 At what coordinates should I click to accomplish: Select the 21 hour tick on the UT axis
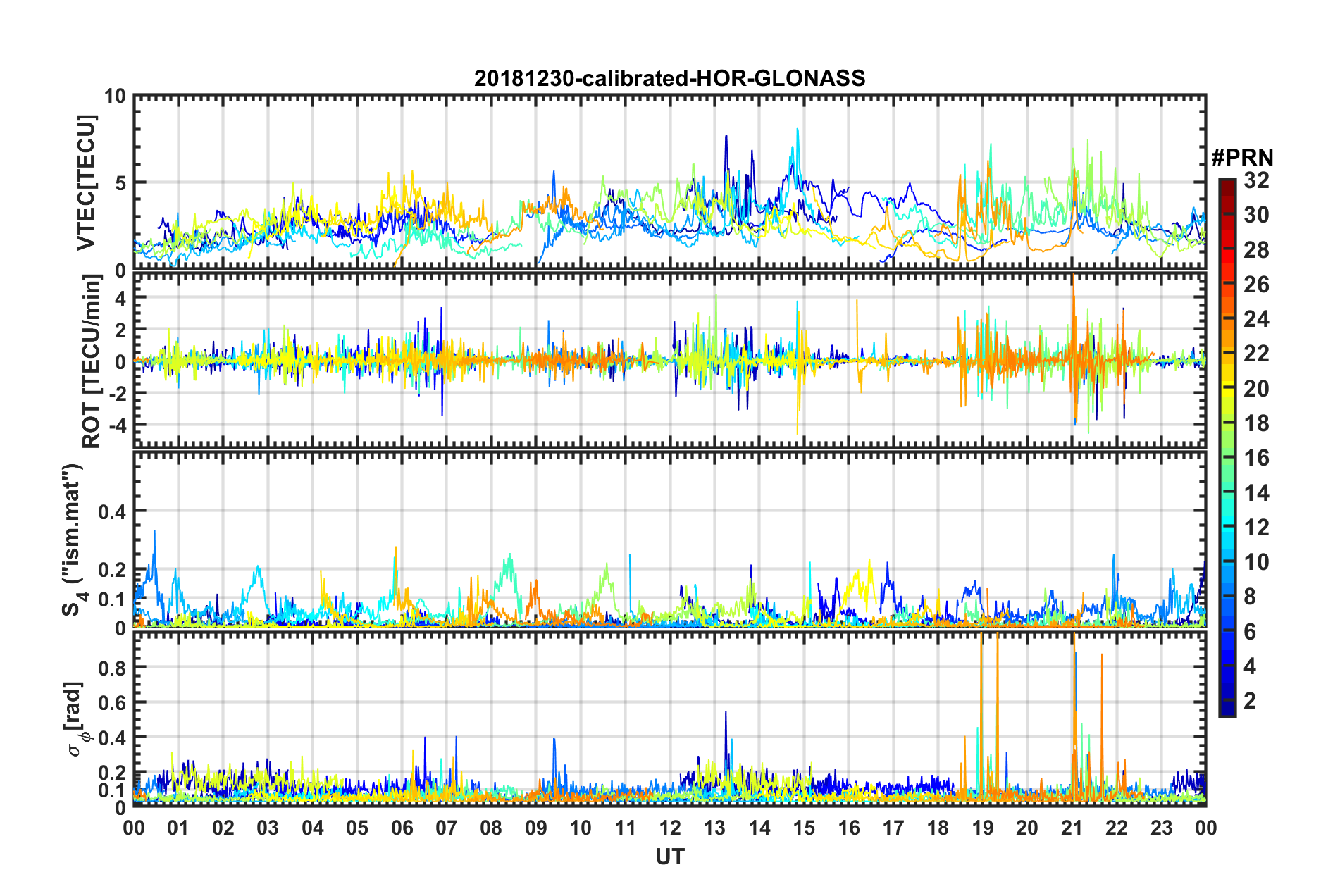(x=1072, y=827)
